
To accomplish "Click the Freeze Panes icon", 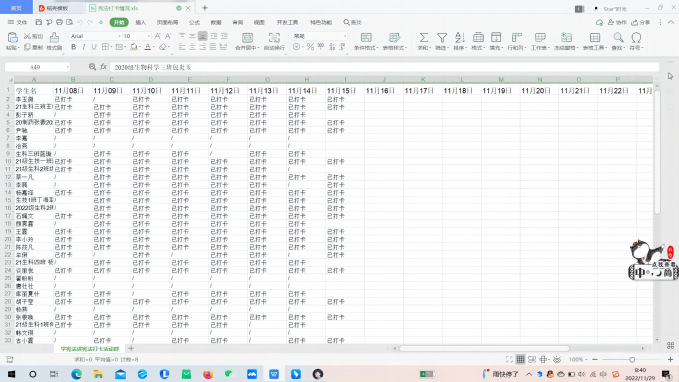I will coord(566,38).
